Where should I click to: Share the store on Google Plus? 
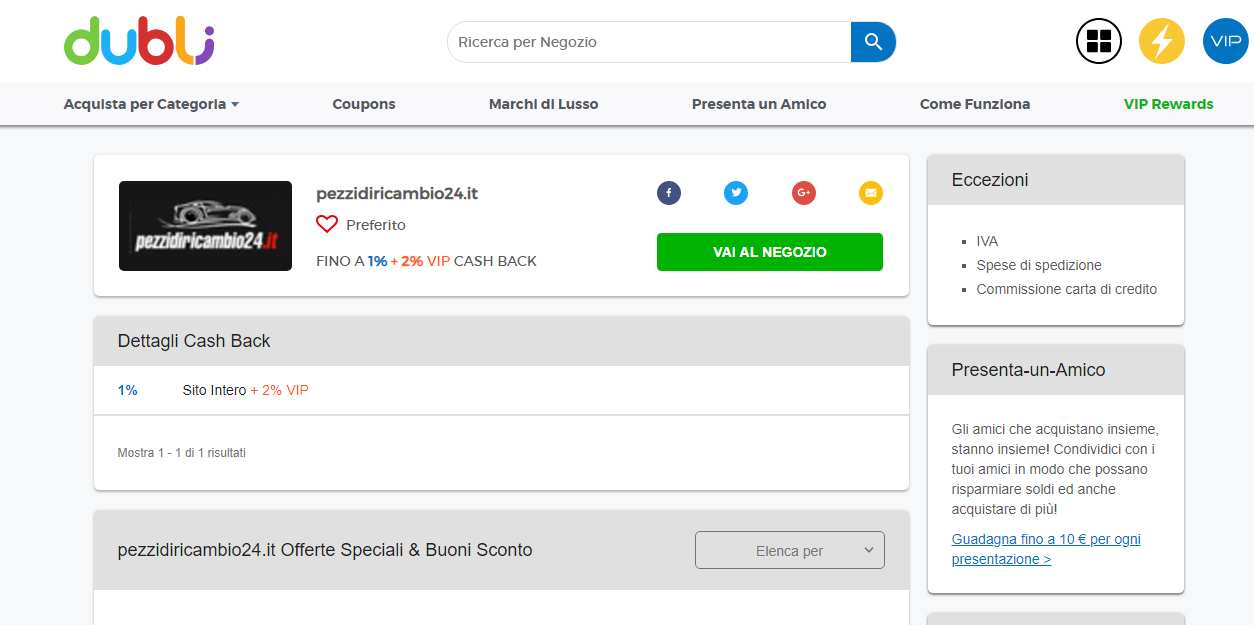[804, 193]
